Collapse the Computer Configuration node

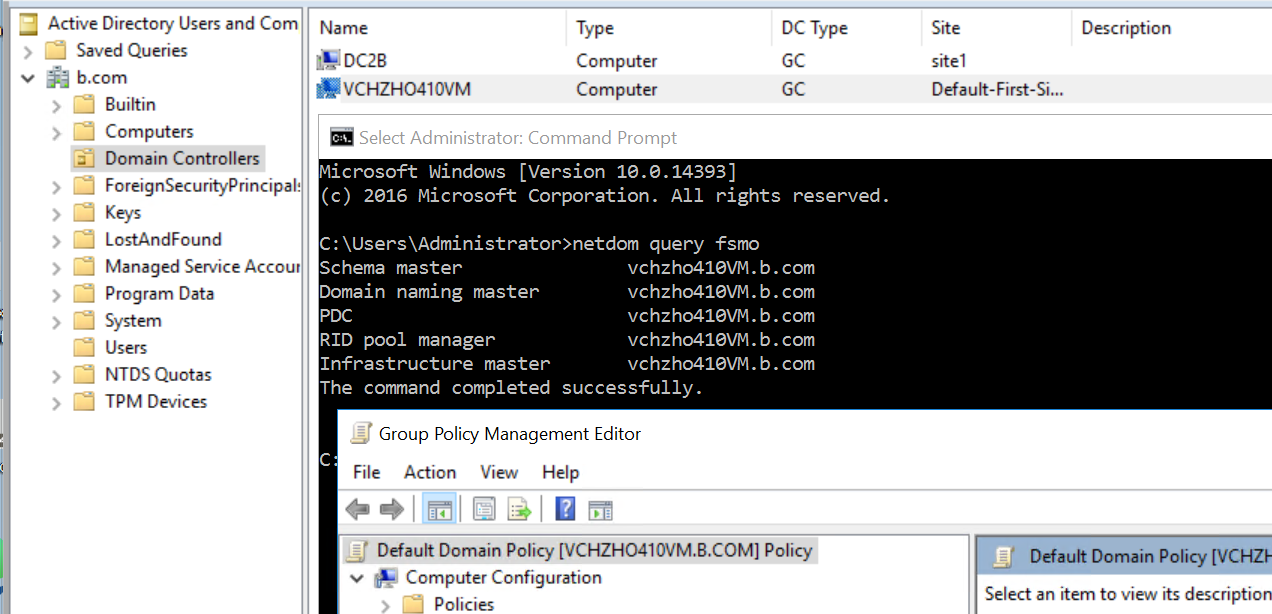(x=357, y=578)
